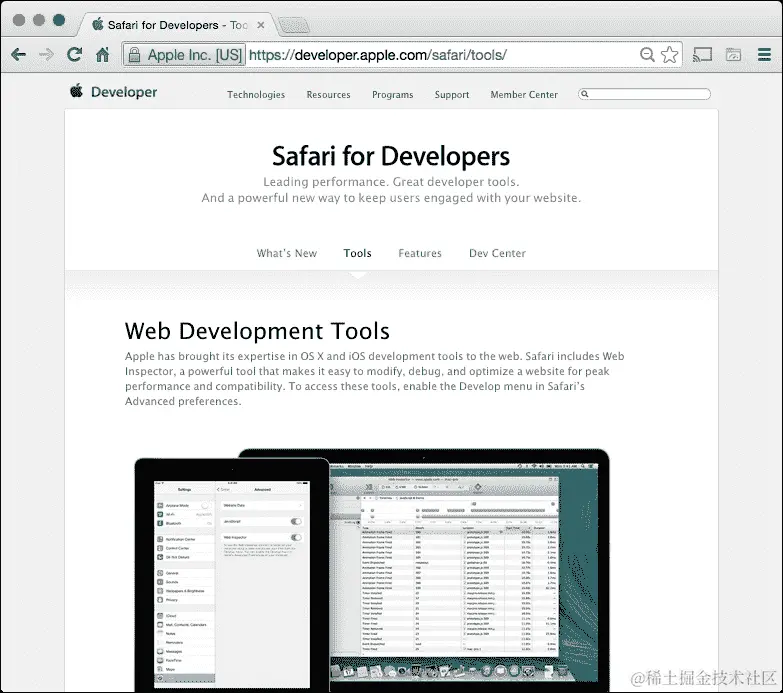Open the Support menu

pos(451,95)
